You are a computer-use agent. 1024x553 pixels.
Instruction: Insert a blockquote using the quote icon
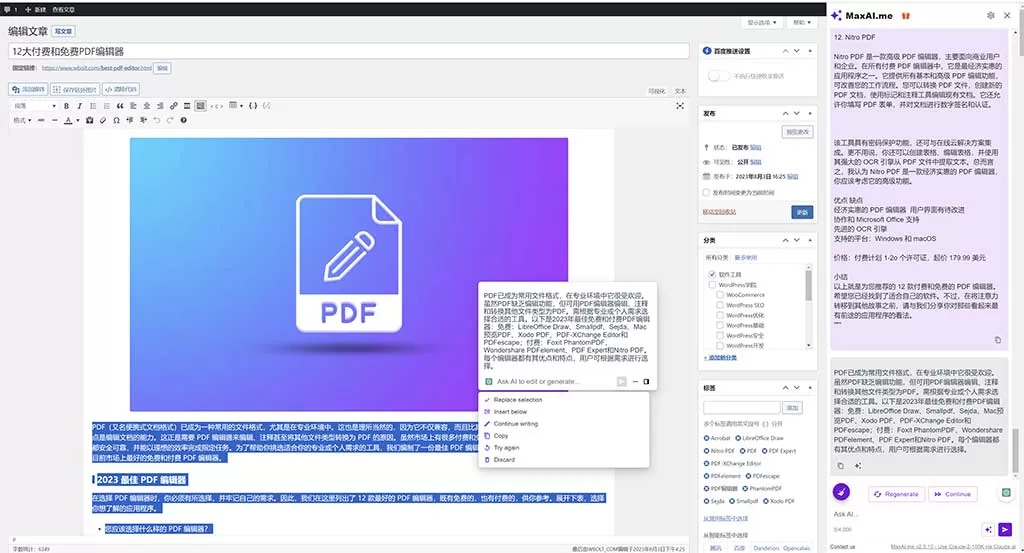tap(119, 105)
